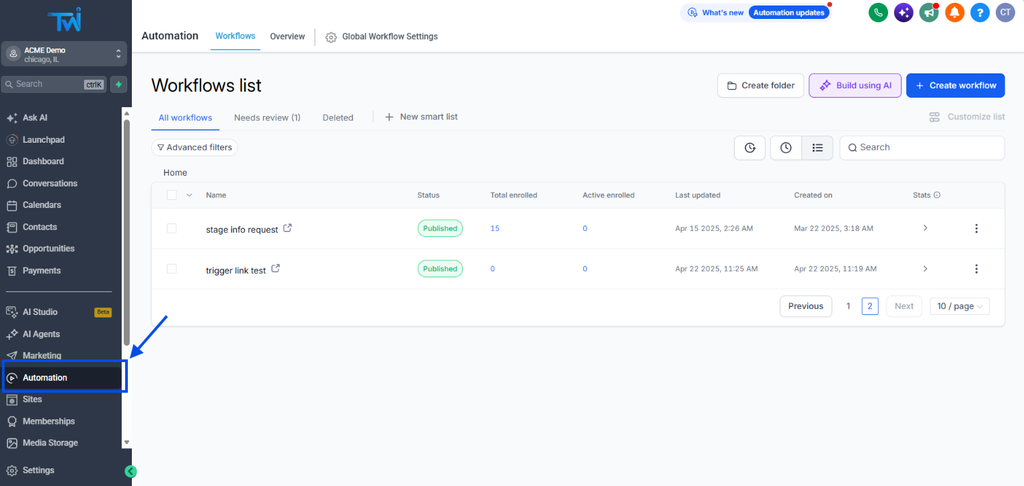The height and width of the screenshot is (486, 1024).
Task: Click the Build using AI button
Action: click(856, 86)
